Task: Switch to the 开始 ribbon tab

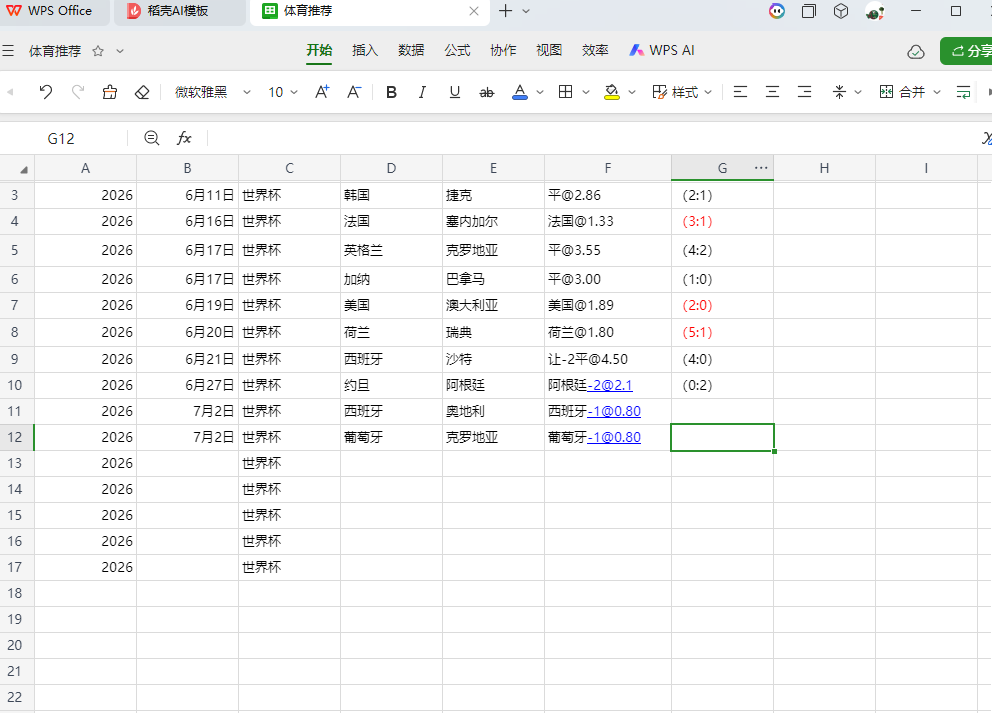Action: [319, 50]
